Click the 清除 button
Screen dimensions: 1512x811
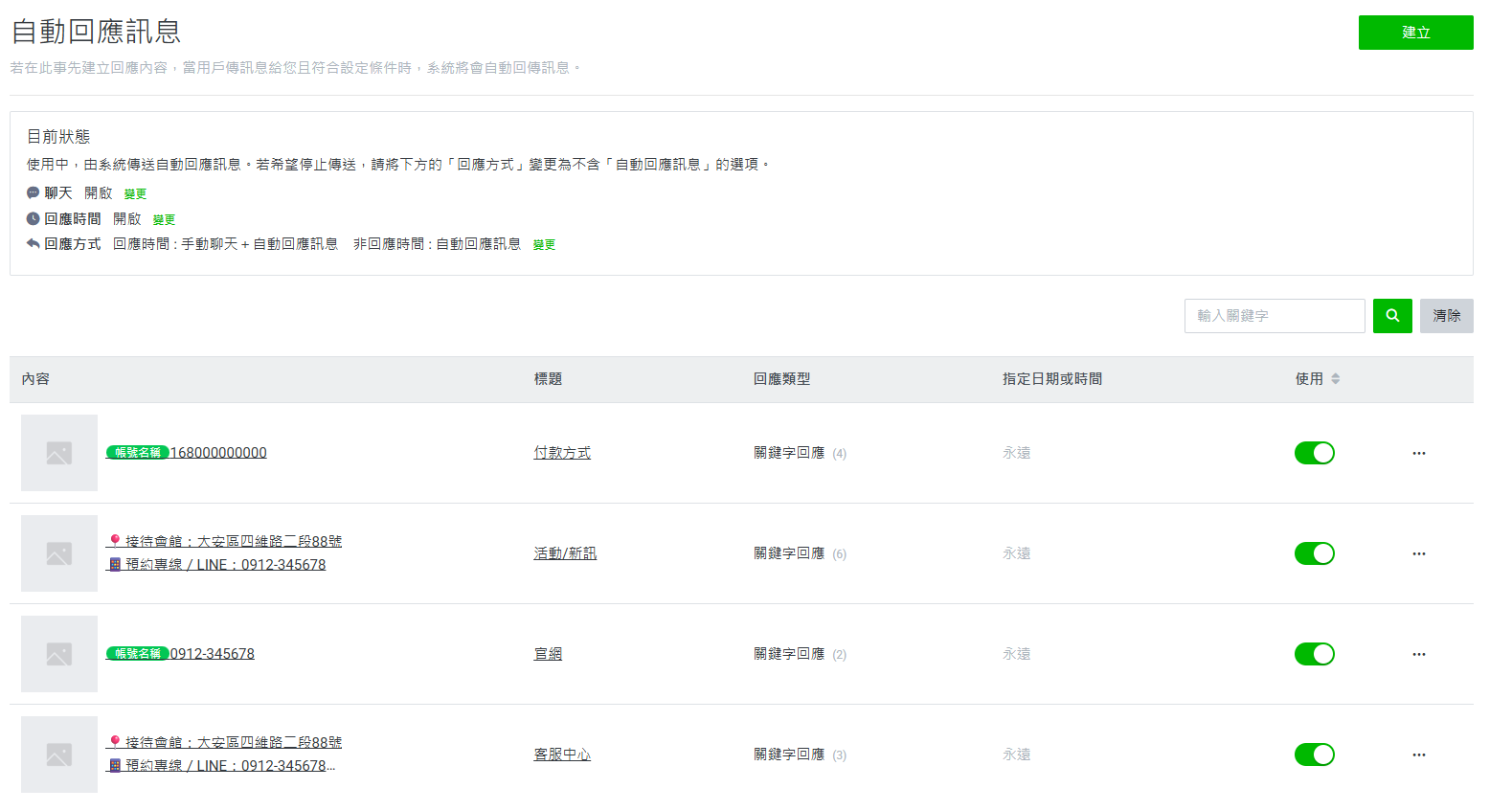(x=1446, y=316)
